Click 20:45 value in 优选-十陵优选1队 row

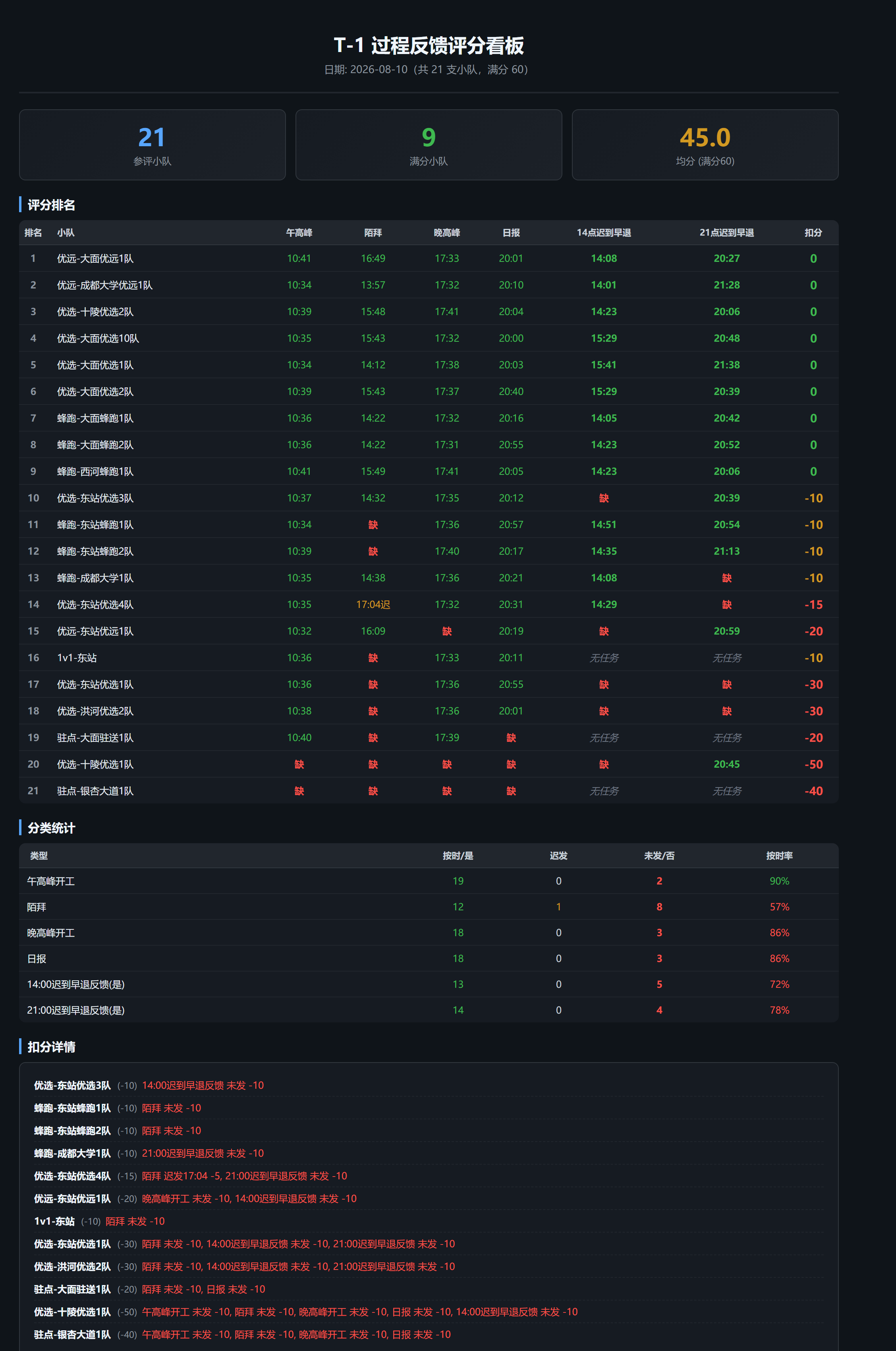click(x=727, y=765)
